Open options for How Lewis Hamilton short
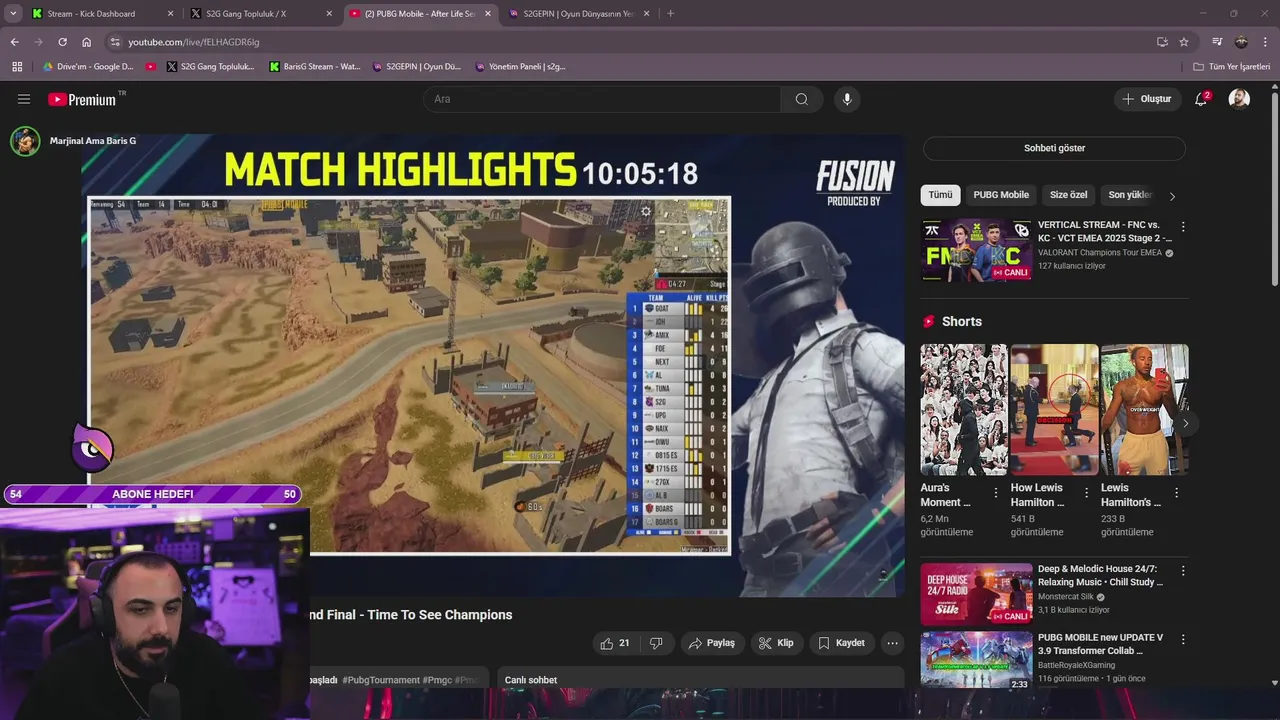 [1085, 493]
